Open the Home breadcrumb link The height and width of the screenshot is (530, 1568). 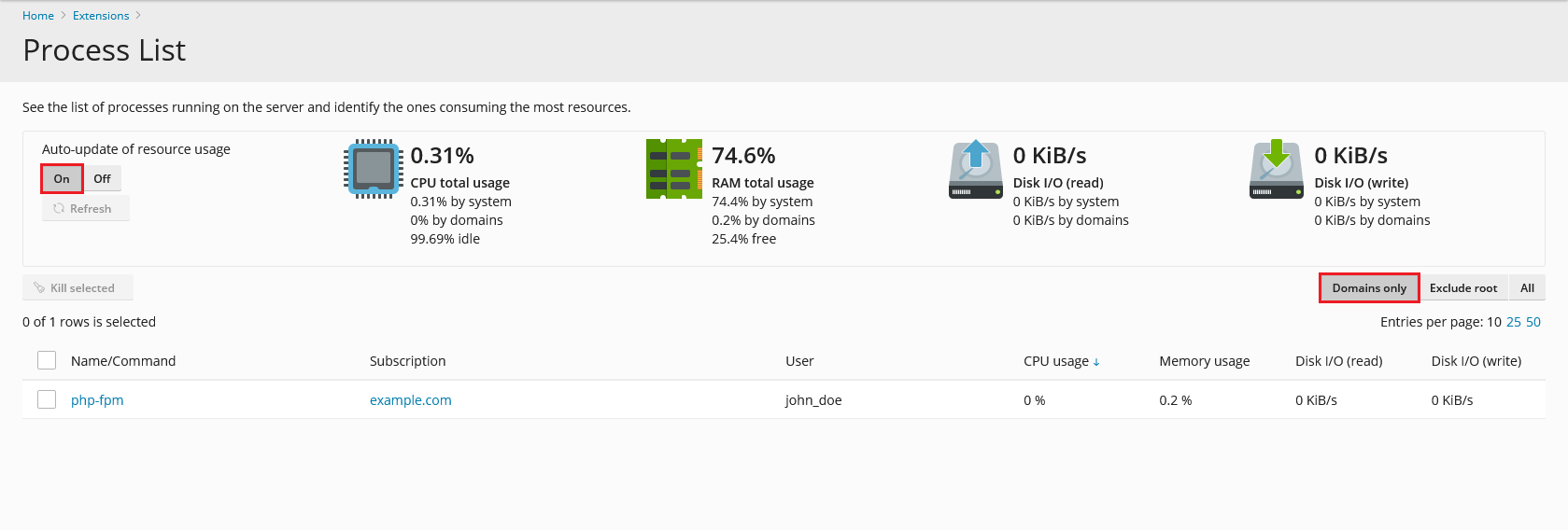coord(38,16)
